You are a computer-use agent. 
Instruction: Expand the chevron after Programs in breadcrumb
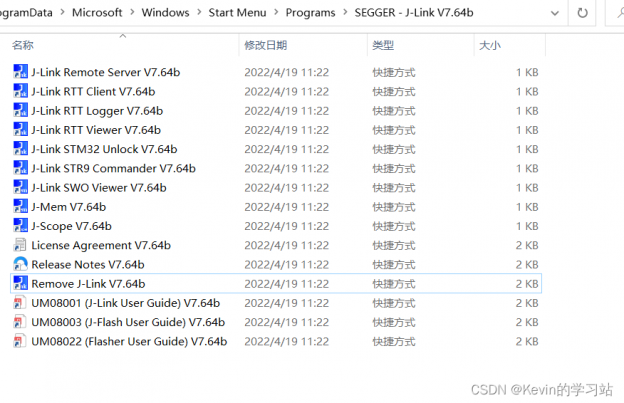[x=346, y=13]
